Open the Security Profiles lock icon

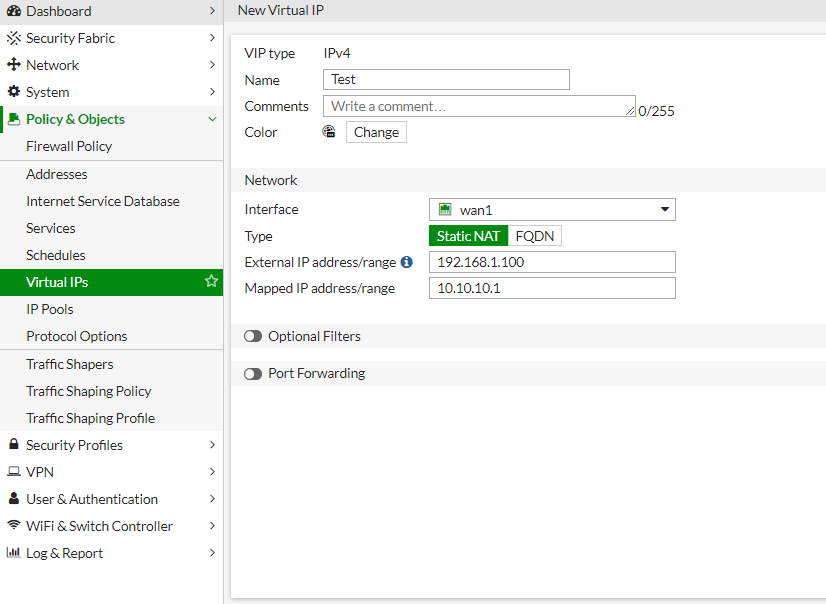pyautogui.click(x=14, y=444)
